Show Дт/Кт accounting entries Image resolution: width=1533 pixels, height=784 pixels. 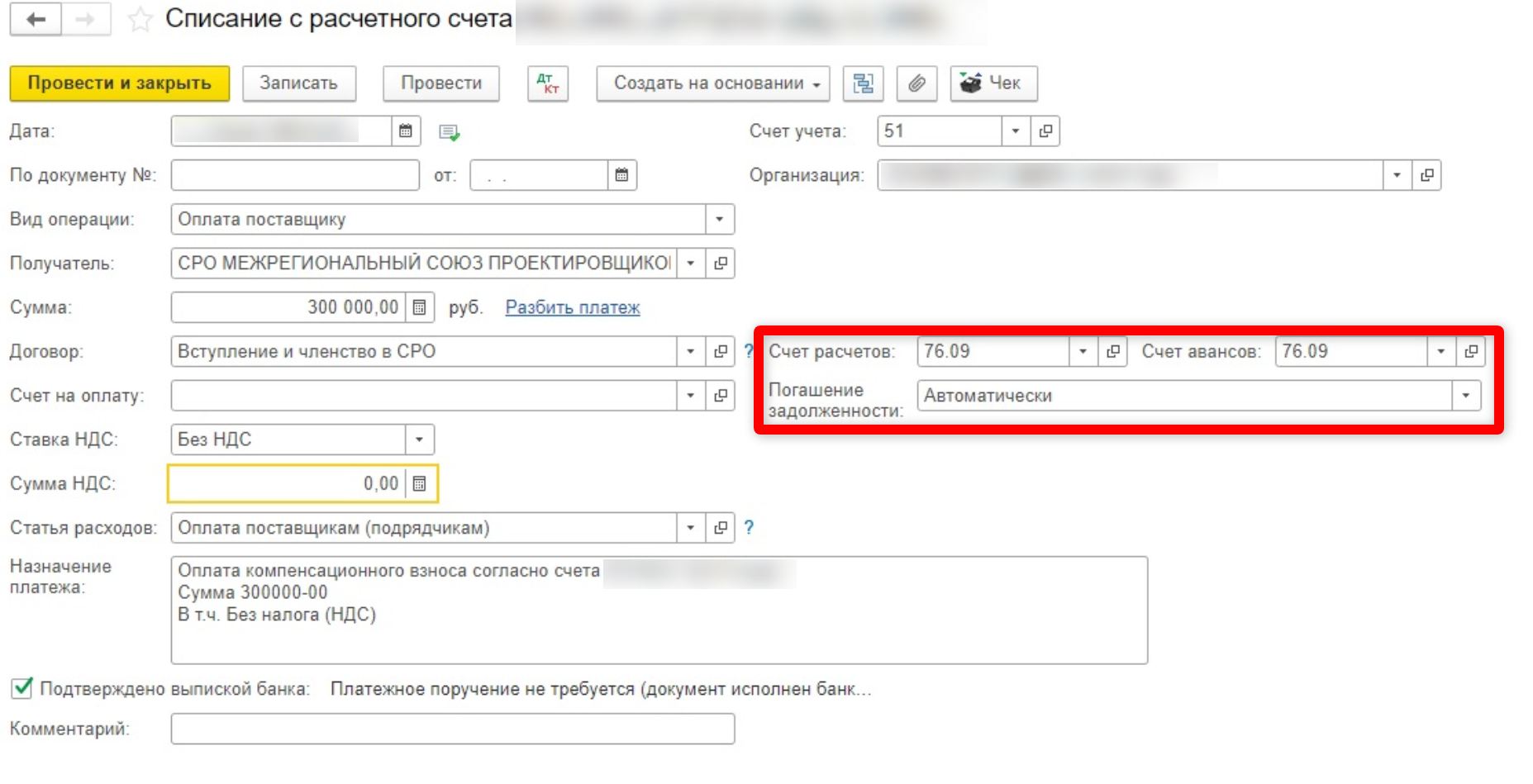[x=547, y=83]
